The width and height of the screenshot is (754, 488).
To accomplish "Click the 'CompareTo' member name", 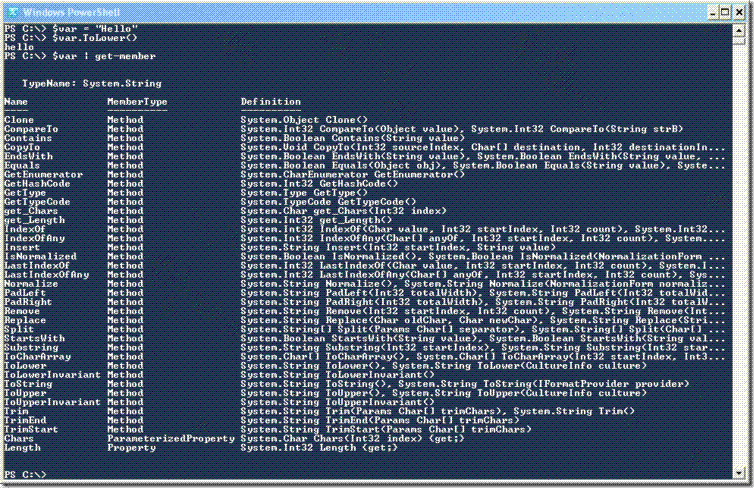I will (x=31, y=129).
